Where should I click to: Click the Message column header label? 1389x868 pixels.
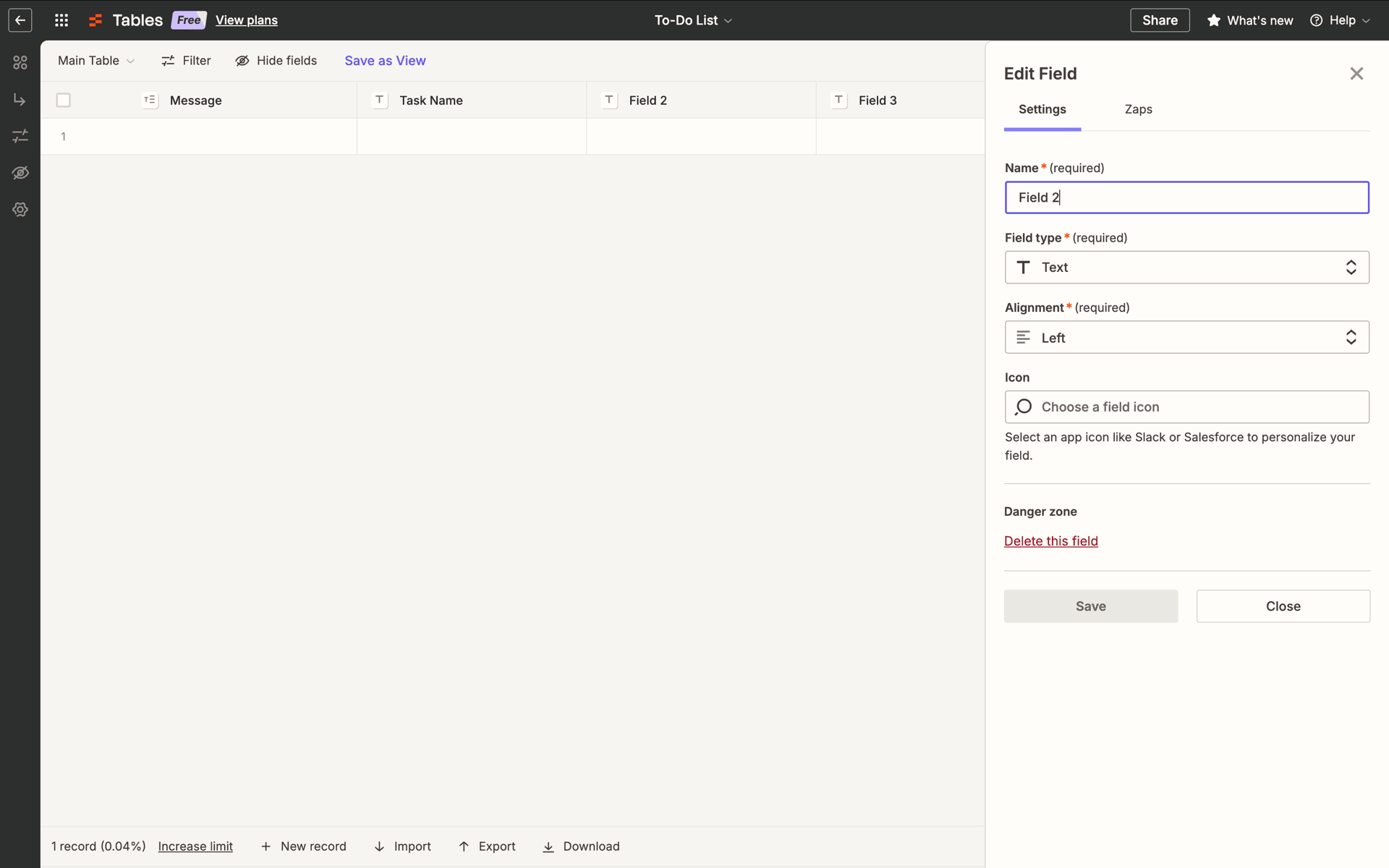click(x=195, y=101)
